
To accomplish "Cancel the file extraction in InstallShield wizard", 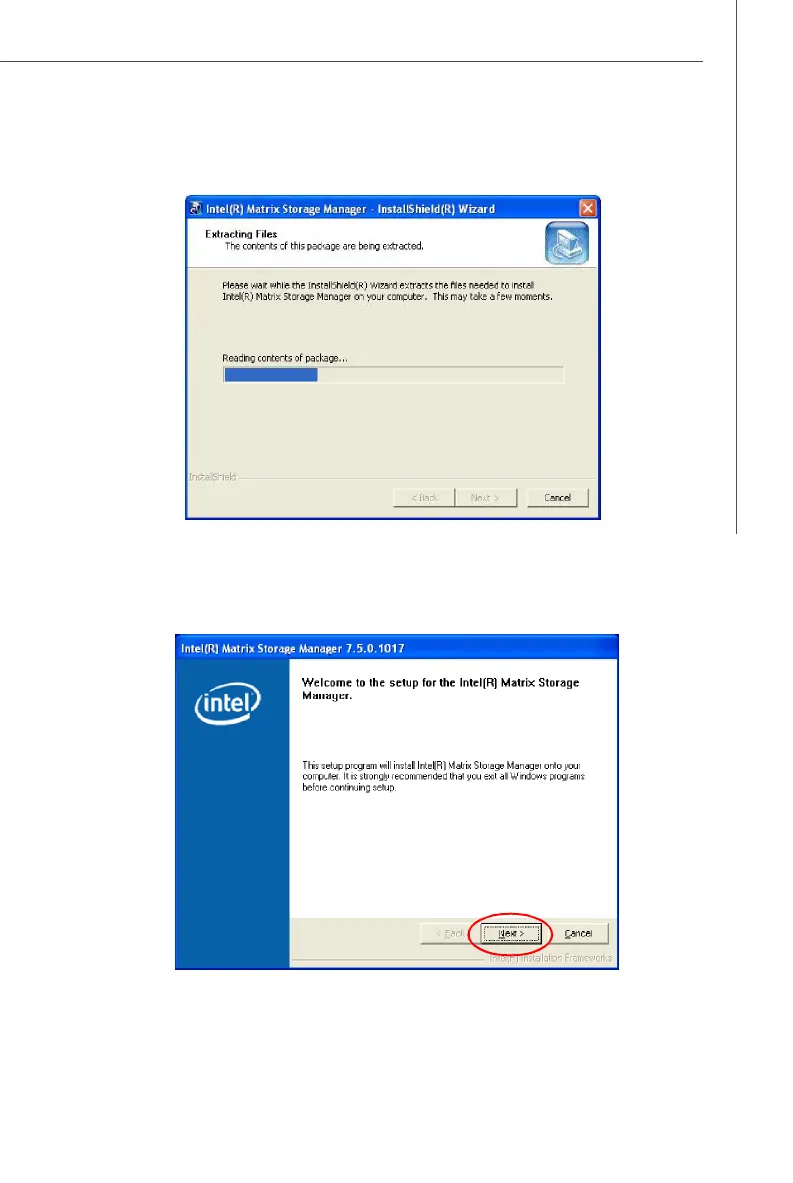I will [x=558, y=498].
